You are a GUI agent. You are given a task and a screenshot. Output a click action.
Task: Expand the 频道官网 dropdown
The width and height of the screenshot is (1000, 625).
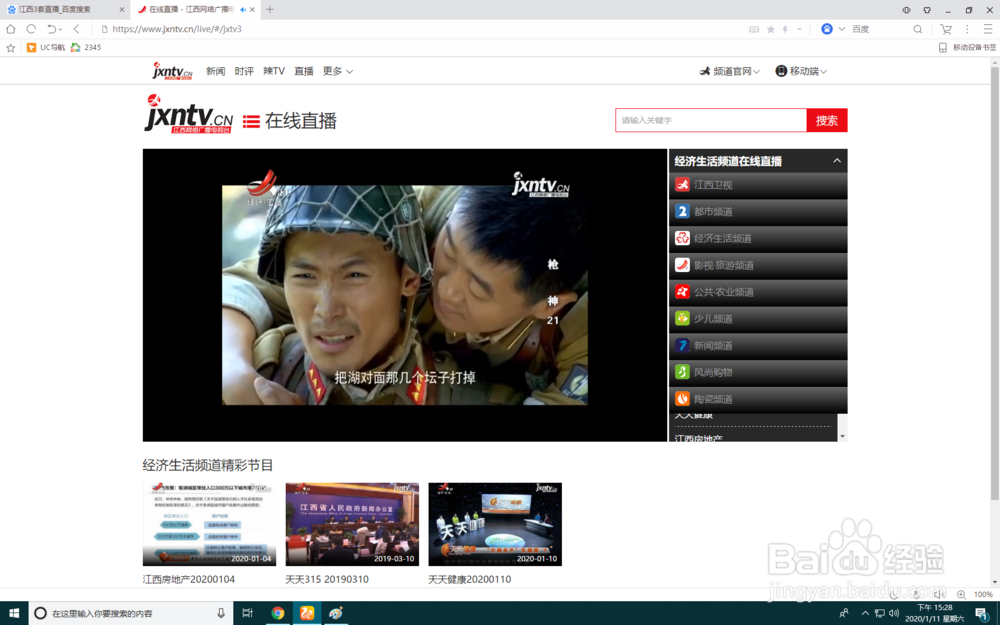[730, 71]
